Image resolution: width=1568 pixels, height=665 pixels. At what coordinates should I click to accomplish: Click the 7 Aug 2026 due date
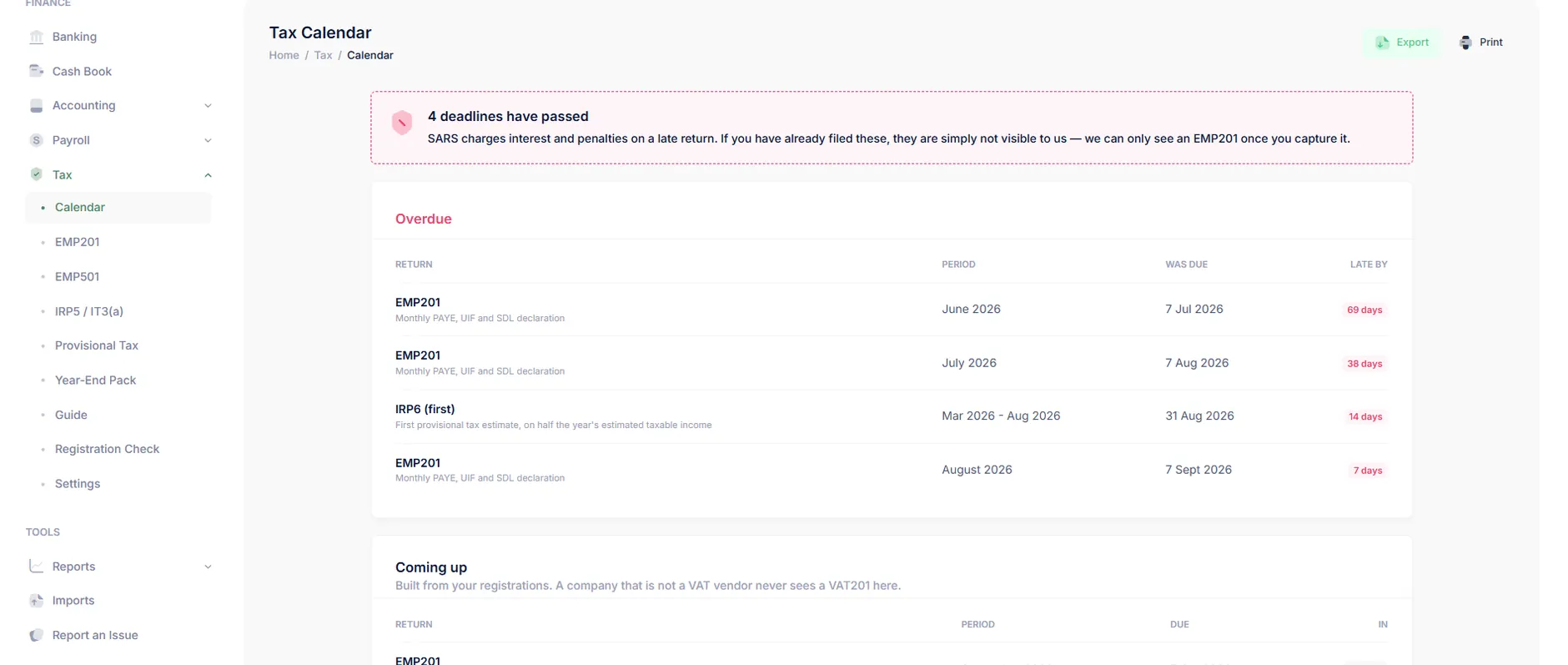1197,363
